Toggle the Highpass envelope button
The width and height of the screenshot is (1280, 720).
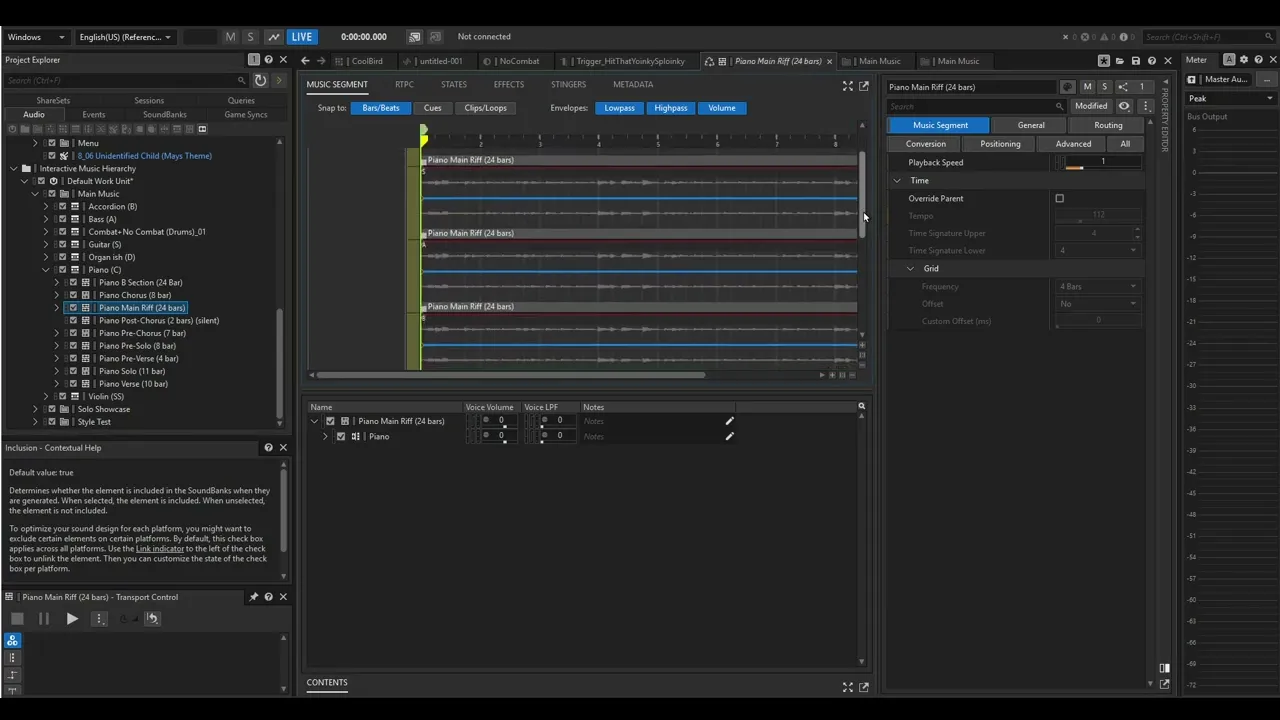click(671, 108)
